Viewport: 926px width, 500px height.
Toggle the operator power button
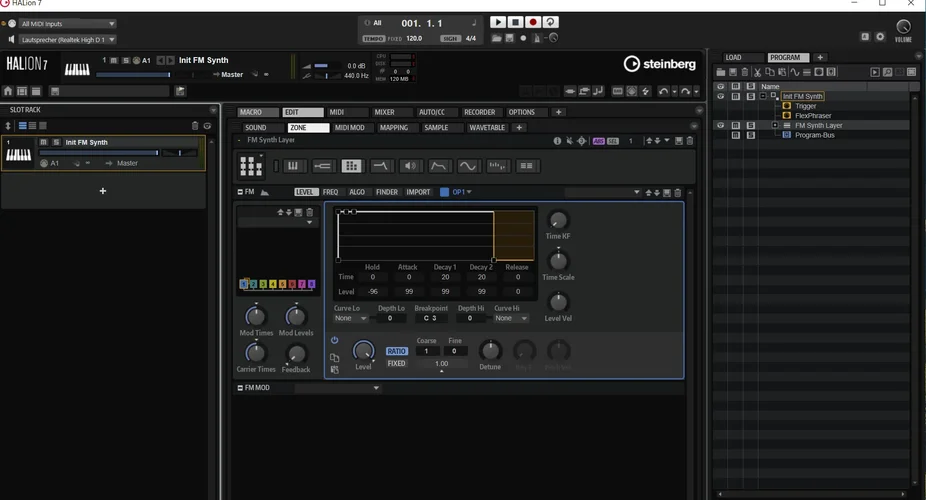(335, 341)
